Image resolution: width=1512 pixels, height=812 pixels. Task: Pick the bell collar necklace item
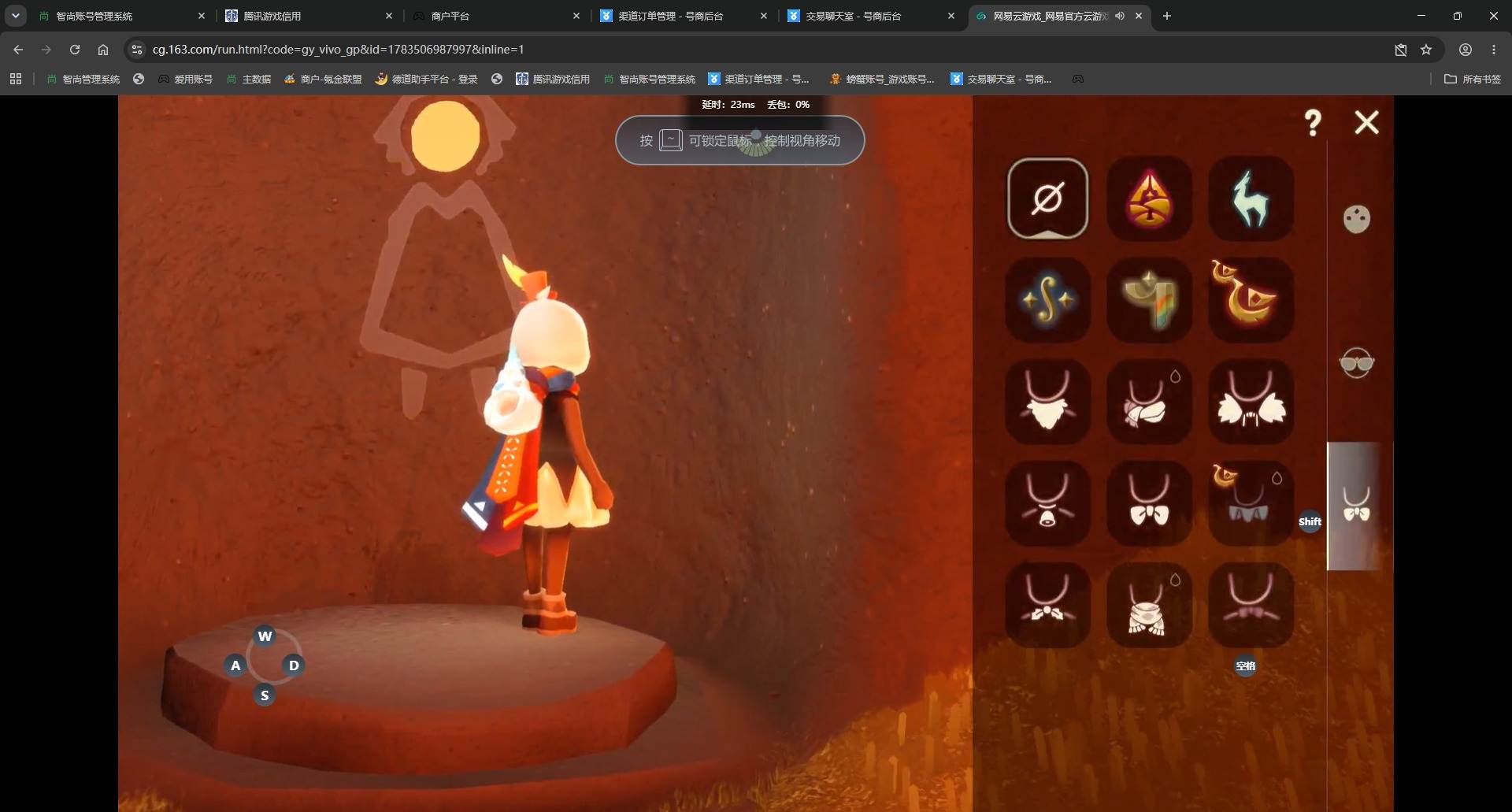pyautogui.click(x=1047, y=503)
